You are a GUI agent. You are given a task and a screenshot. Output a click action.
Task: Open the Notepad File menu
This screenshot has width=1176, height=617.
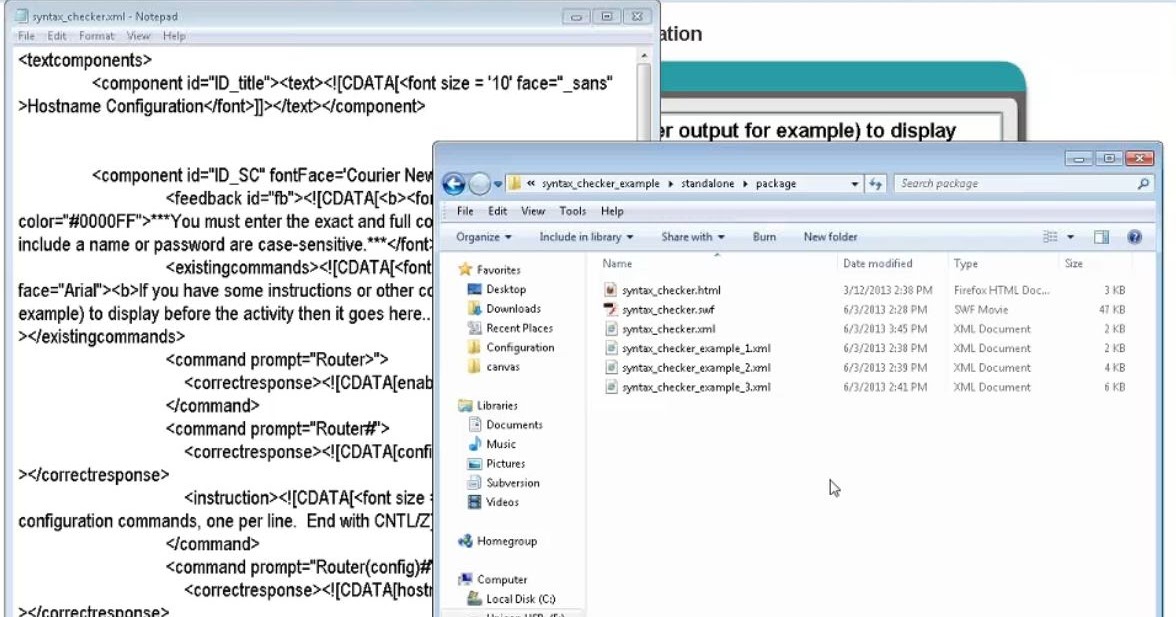[x=26, y=36]
